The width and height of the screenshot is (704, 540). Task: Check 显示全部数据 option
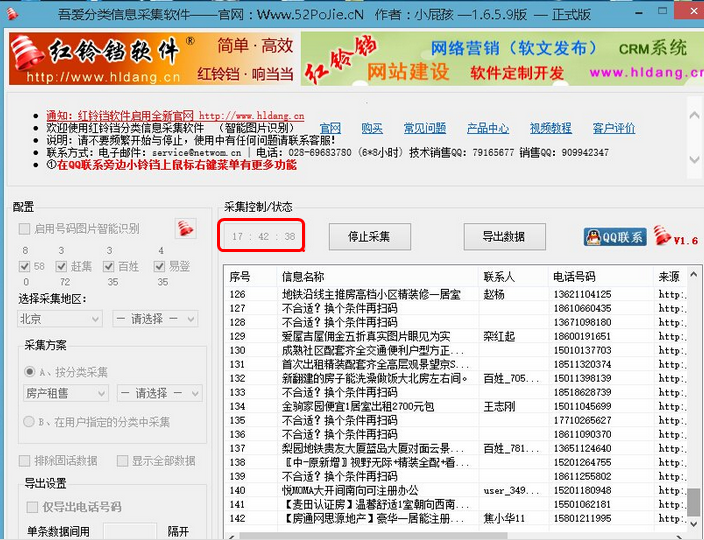point(122,461)
